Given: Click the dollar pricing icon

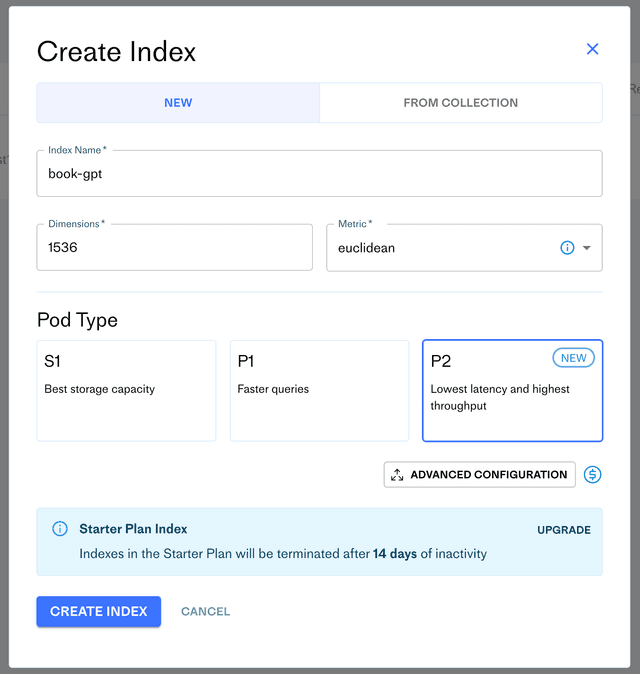Looking at the screenshot, I should click(592, 475).
